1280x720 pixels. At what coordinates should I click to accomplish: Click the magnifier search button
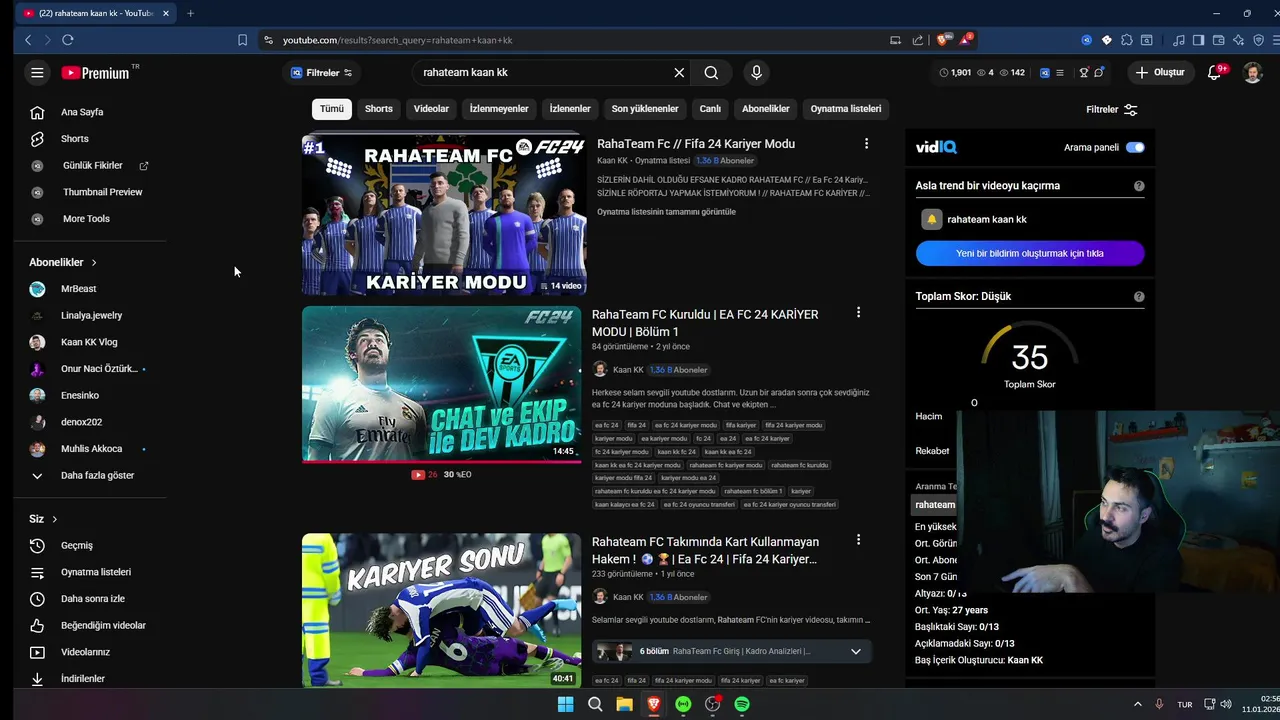[x=711, y=72]
